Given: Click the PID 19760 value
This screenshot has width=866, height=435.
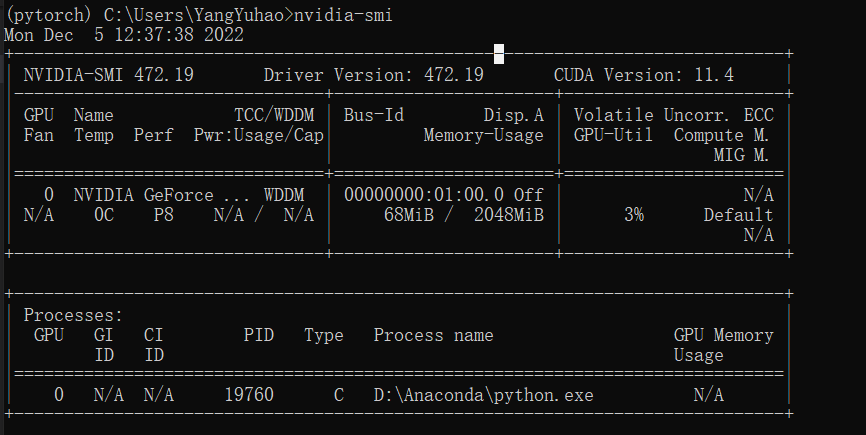Looking at the screenshot, I should pos(248,395).
